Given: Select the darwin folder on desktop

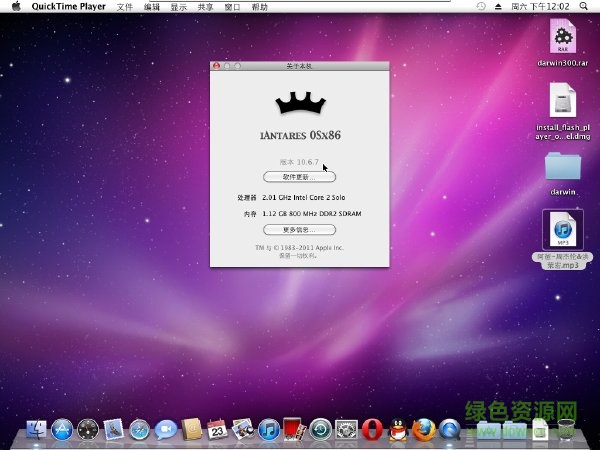Looking at the screenshot, I should (x=563, y=166).
